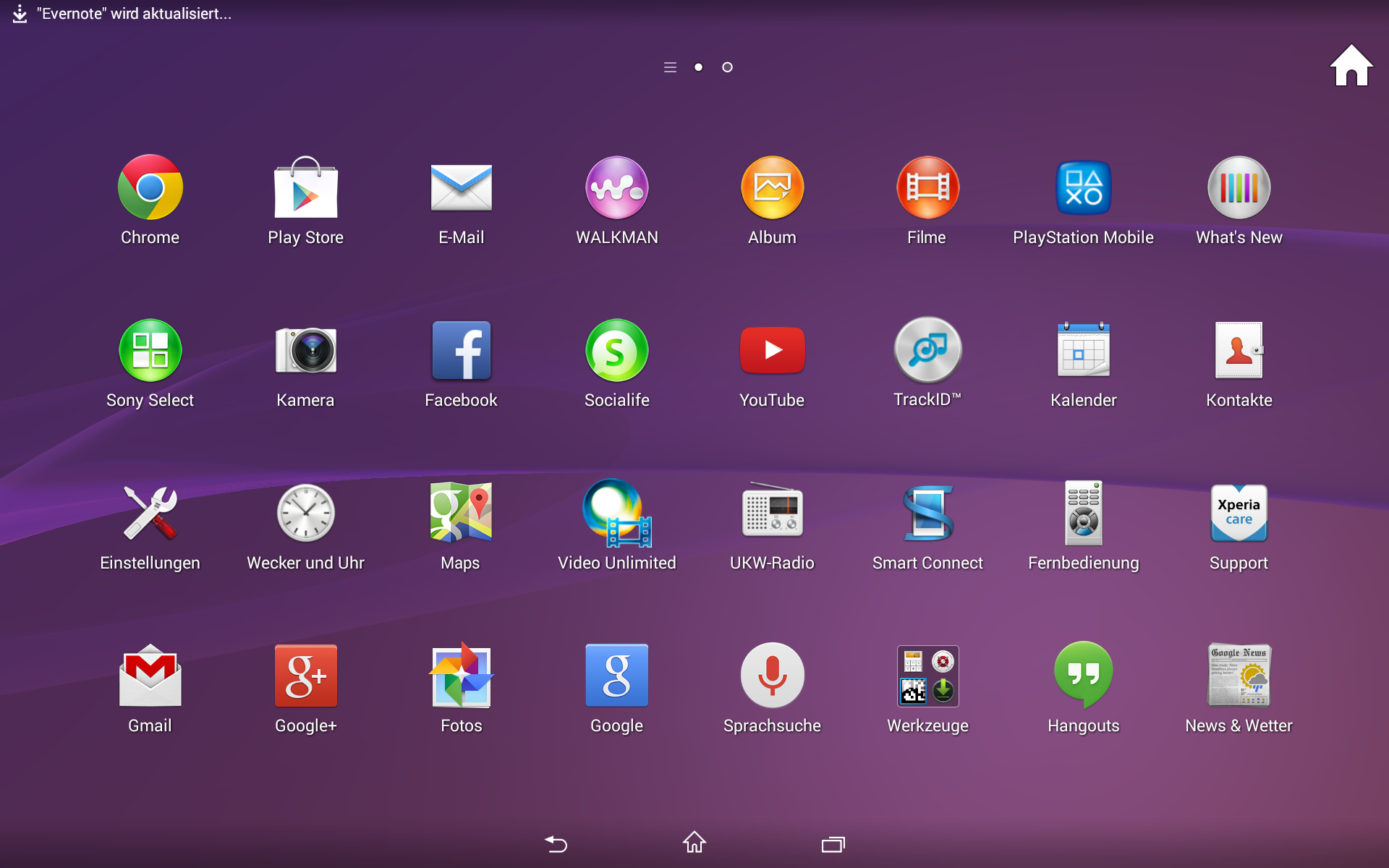The image size is (1389, 868).
Task: Launch Smart Connect app
Action: 927,513
